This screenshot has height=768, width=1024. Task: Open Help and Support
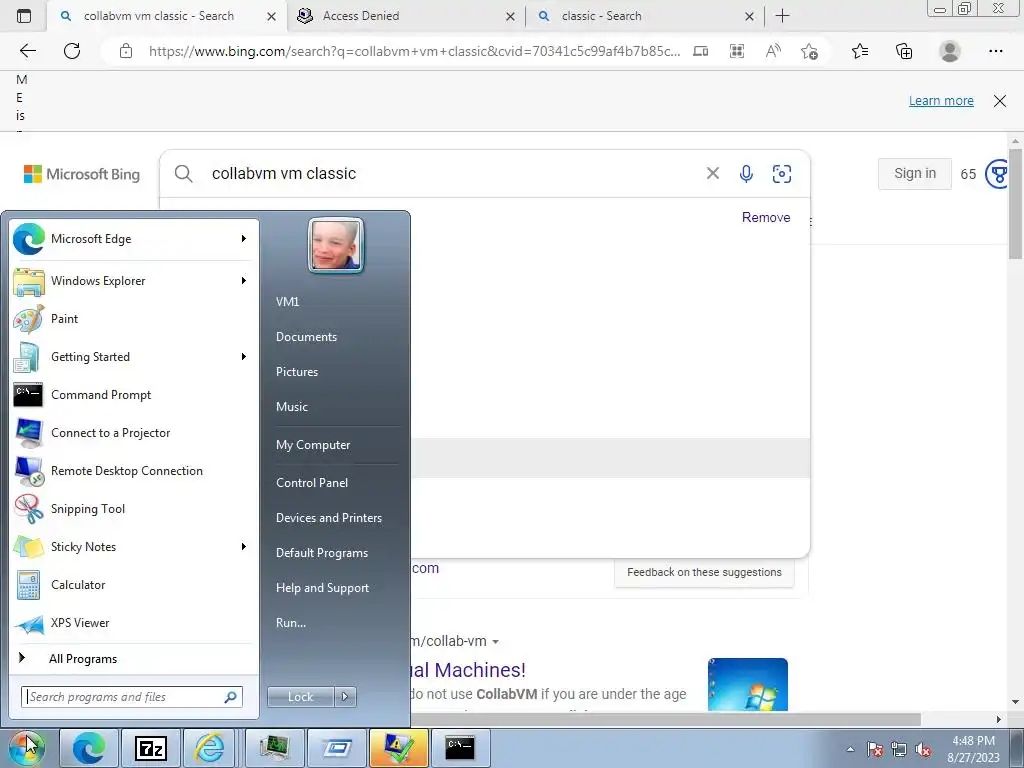pyautogui.click(x=323, y=588)
